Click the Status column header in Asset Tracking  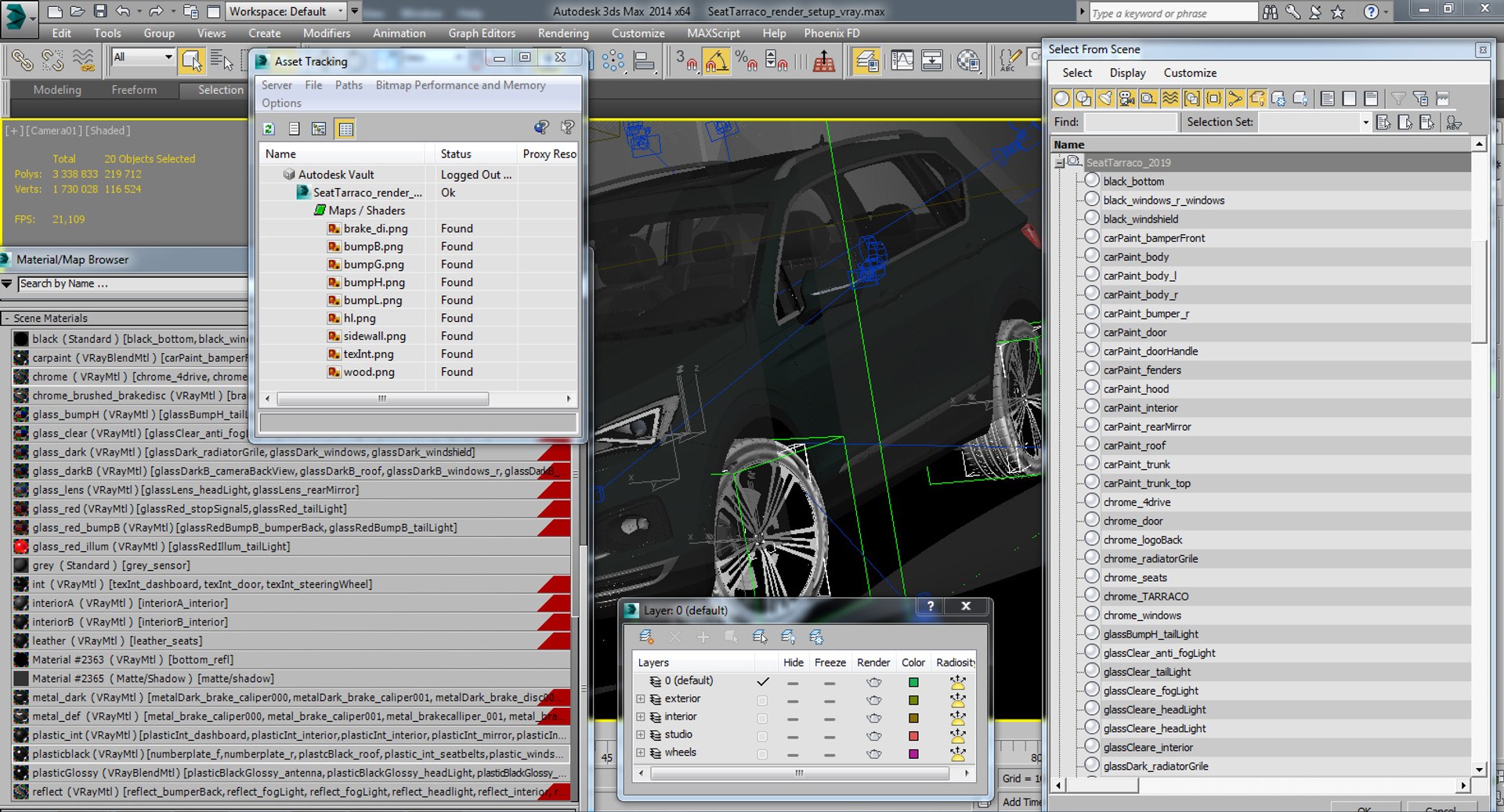click(x=475, y=154)
